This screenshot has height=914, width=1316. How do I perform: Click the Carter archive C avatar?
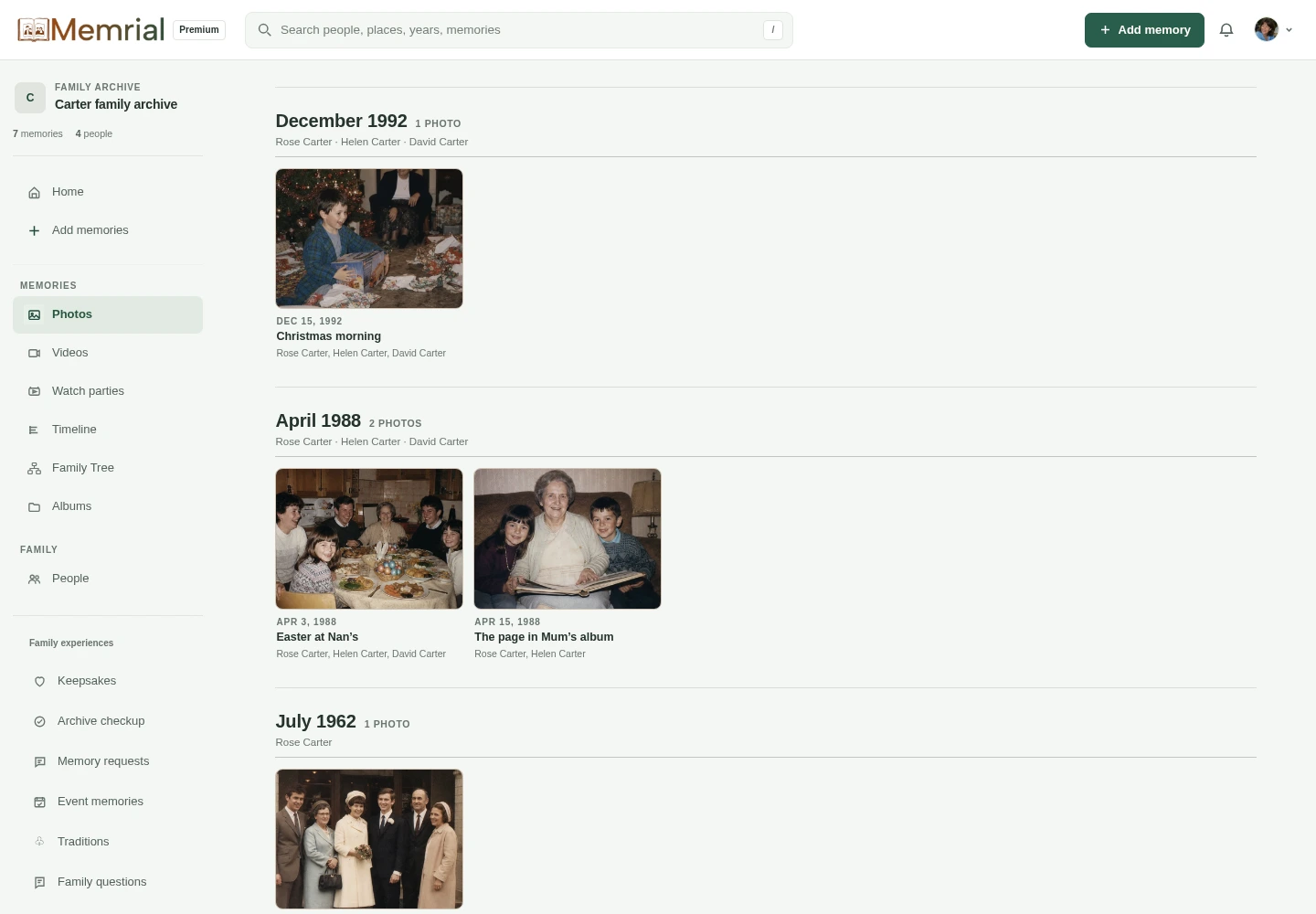(30, 97)
